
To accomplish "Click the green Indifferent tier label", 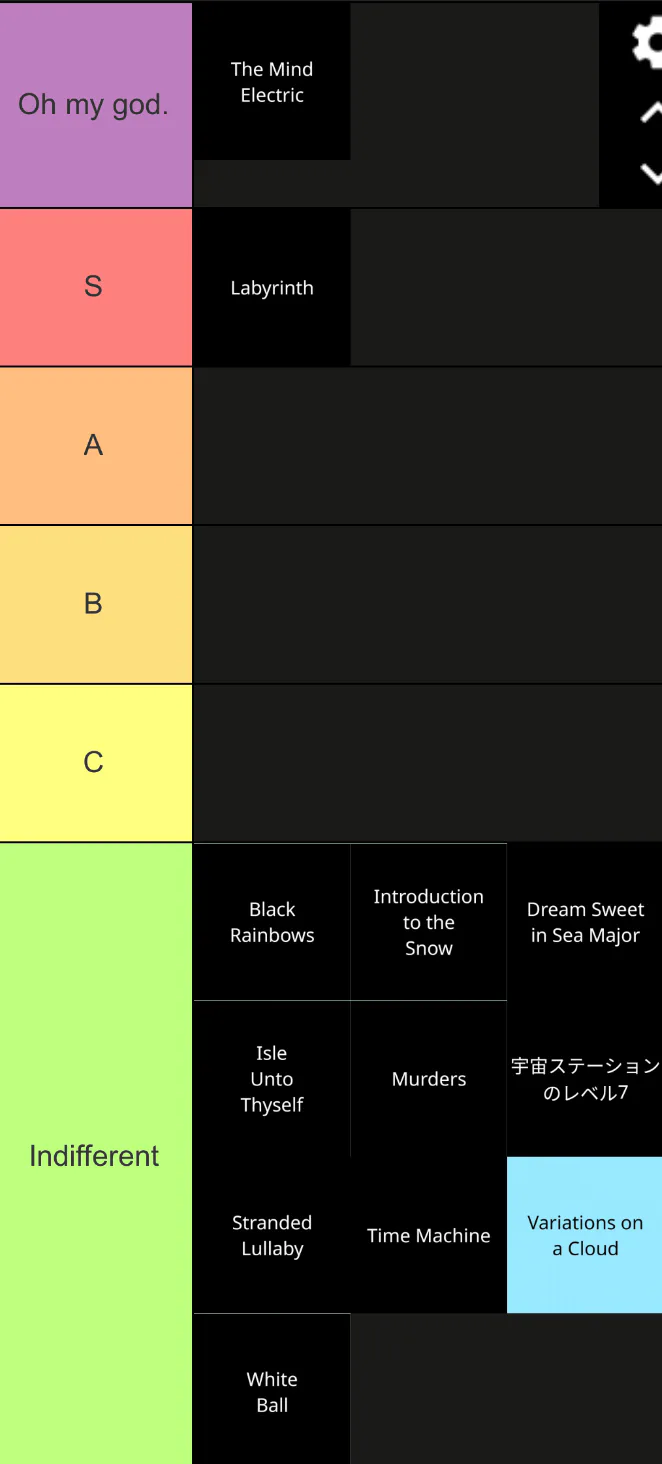I will pyautogui.click(x=95, y=1155).
